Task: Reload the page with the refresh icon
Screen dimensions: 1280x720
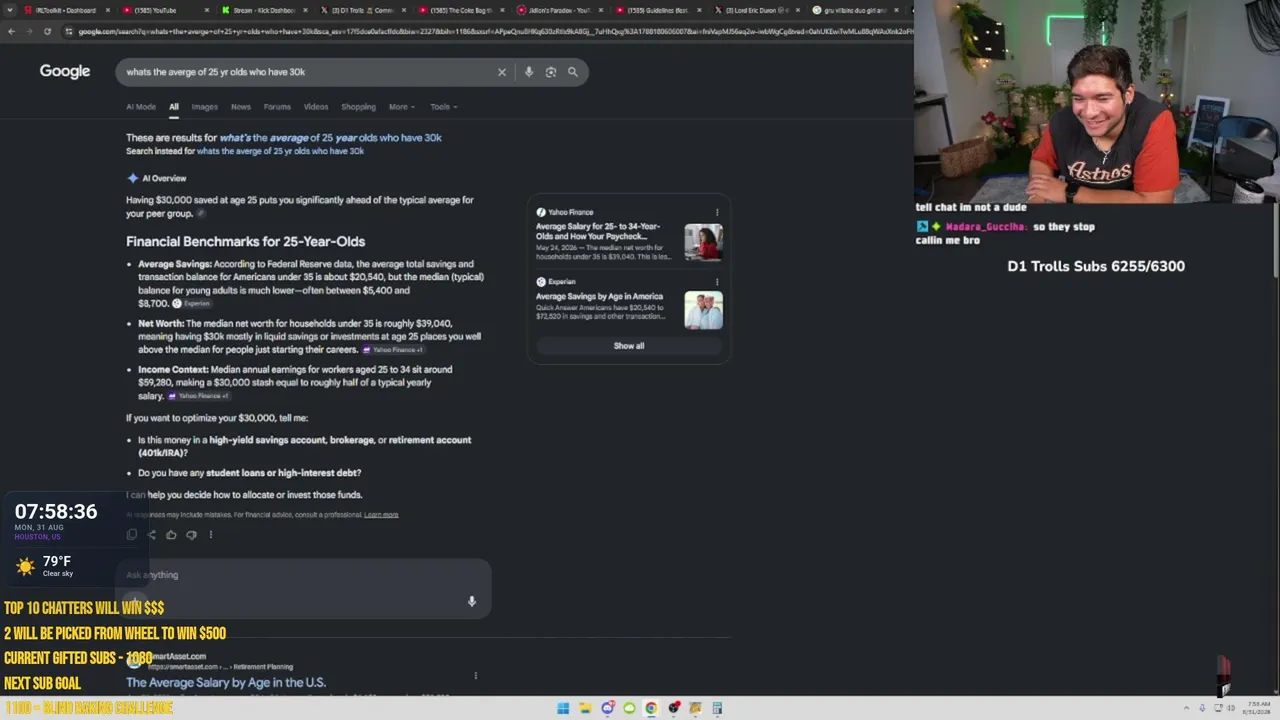Action: coord(47,32)
